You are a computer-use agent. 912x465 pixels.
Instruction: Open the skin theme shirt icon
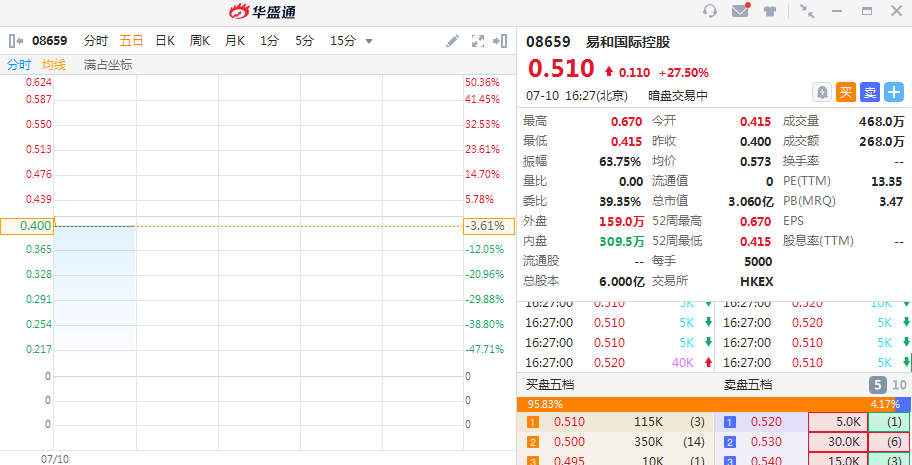770,11
